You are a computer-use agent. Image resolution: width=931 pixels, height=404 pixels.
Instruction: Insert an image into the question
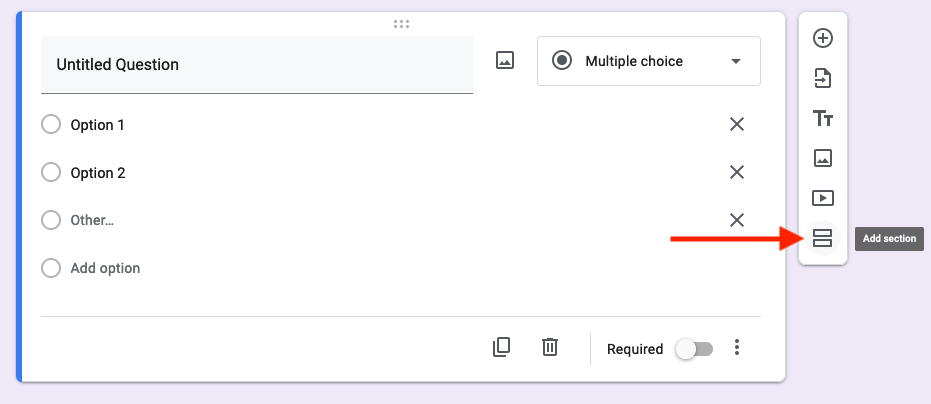[505, 61]
